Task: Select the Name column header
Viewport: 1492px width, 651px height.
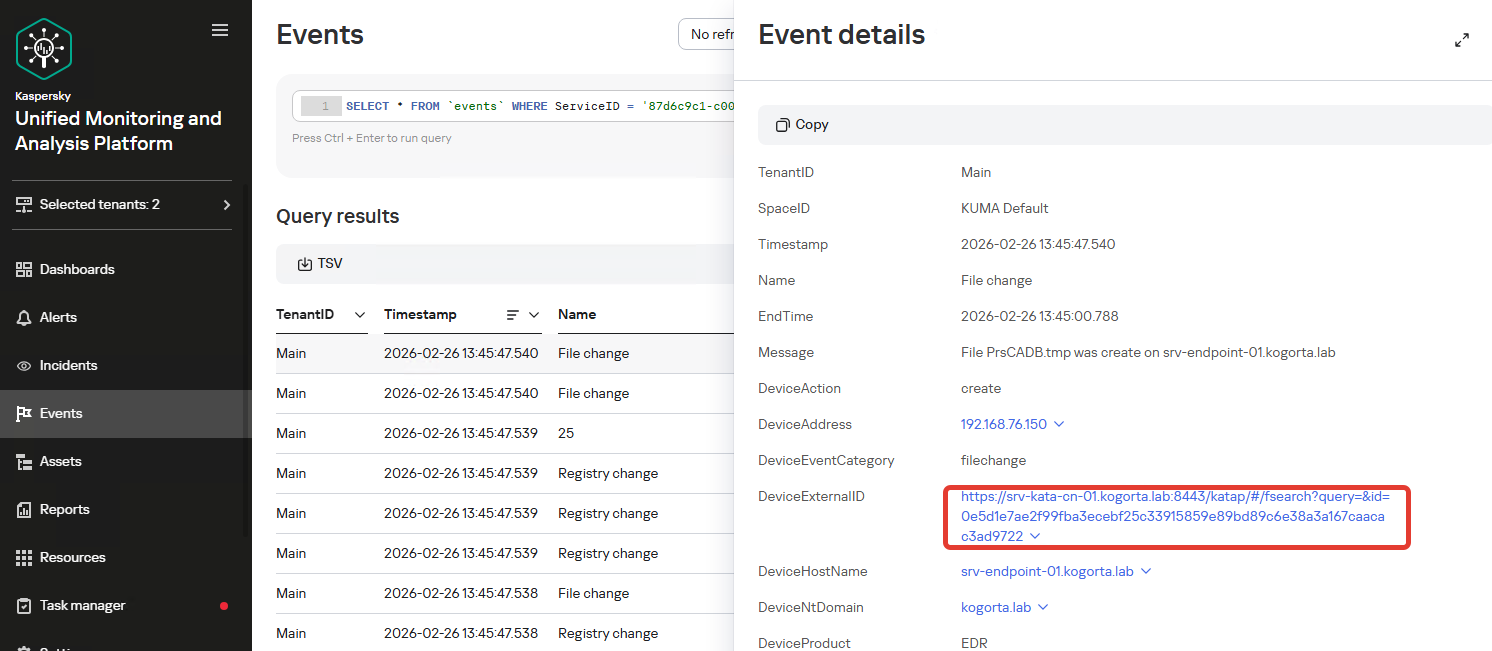Action: 577,314
